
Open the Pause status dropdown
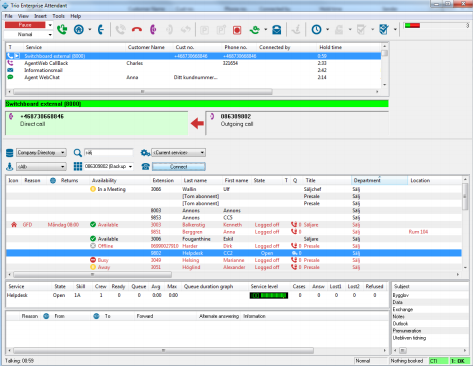pos(50,25)
